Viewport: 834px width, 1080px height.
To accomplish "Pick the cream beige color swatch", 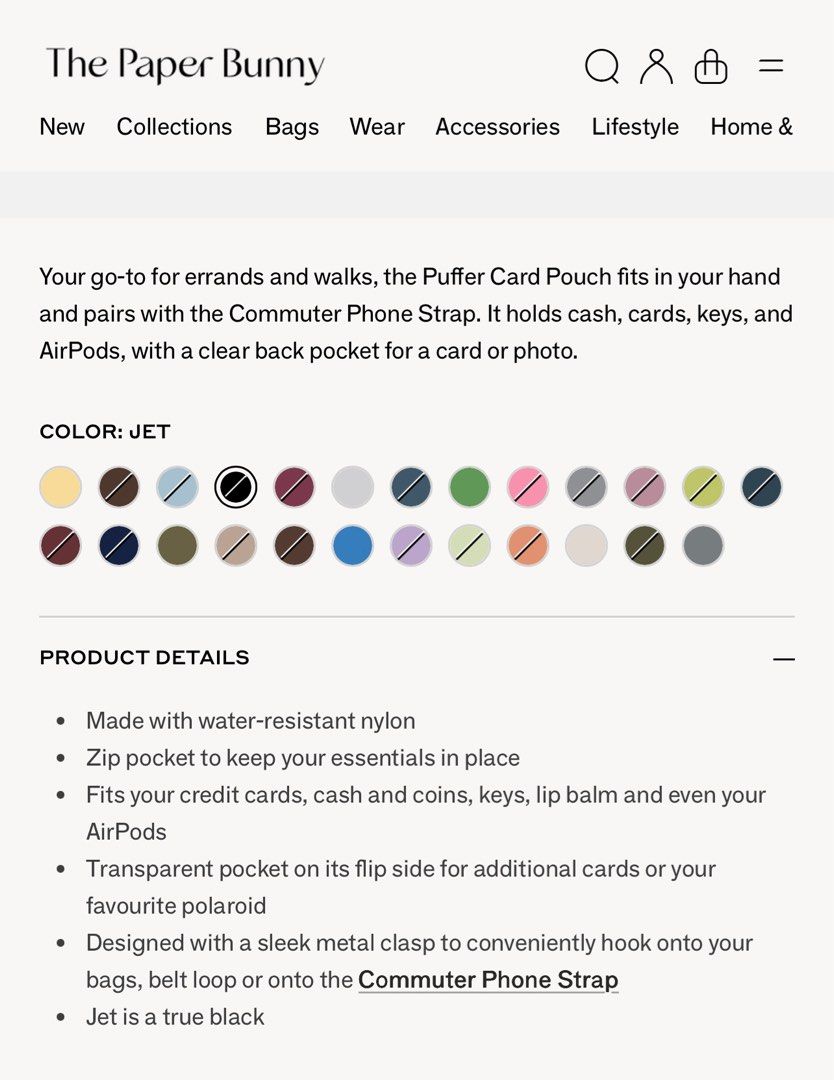I will point(586,546).
